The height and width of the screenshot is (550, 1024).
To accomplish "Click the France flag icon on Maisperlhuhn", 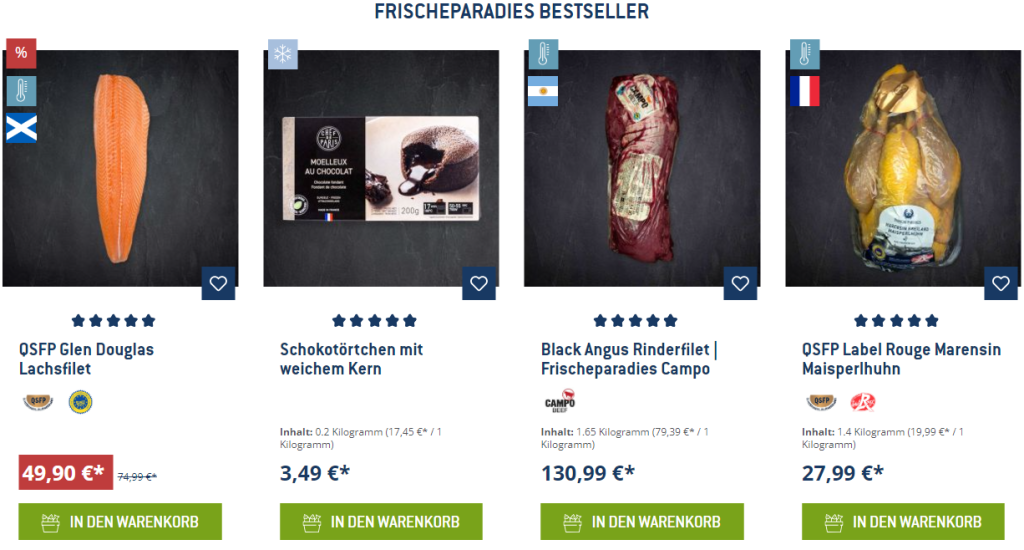I will click(804, 91).
